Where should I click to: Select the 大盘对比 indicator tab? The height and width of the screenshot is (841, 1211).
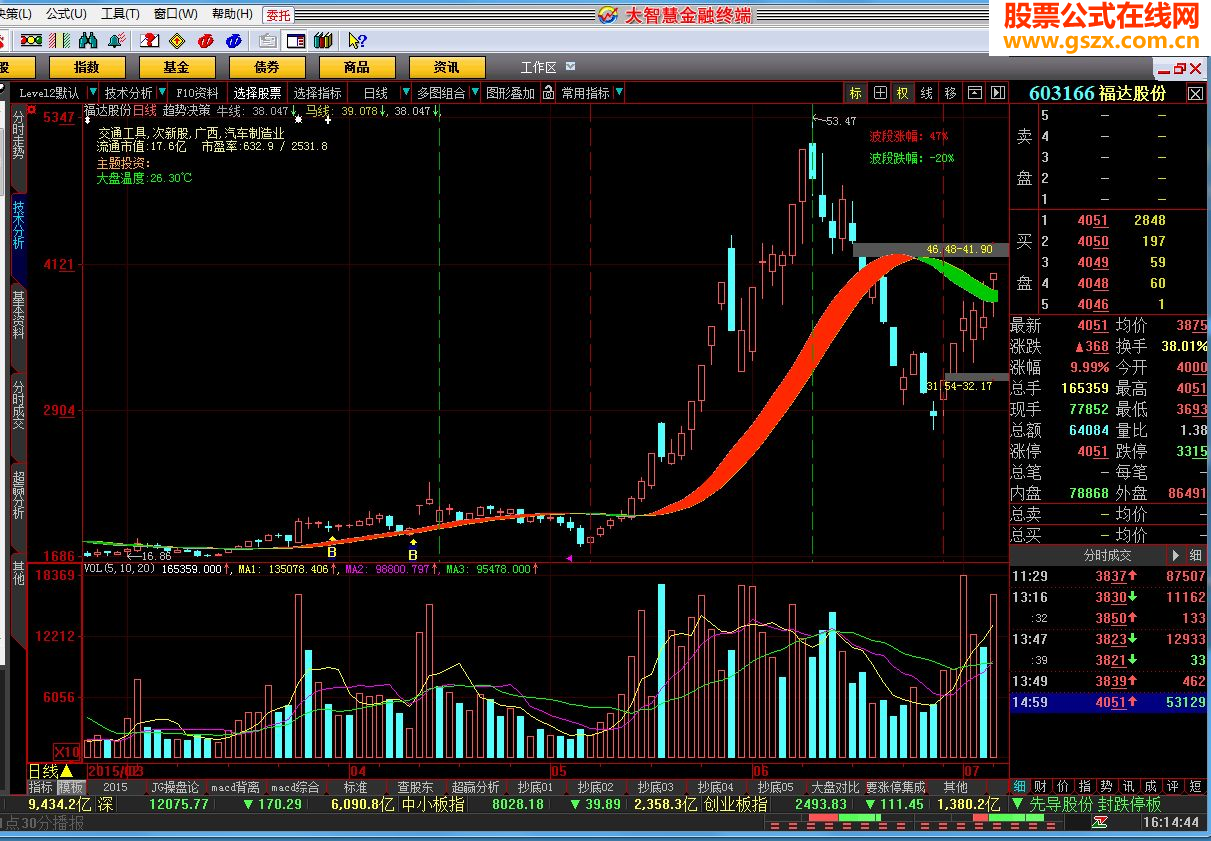[835, 787]
